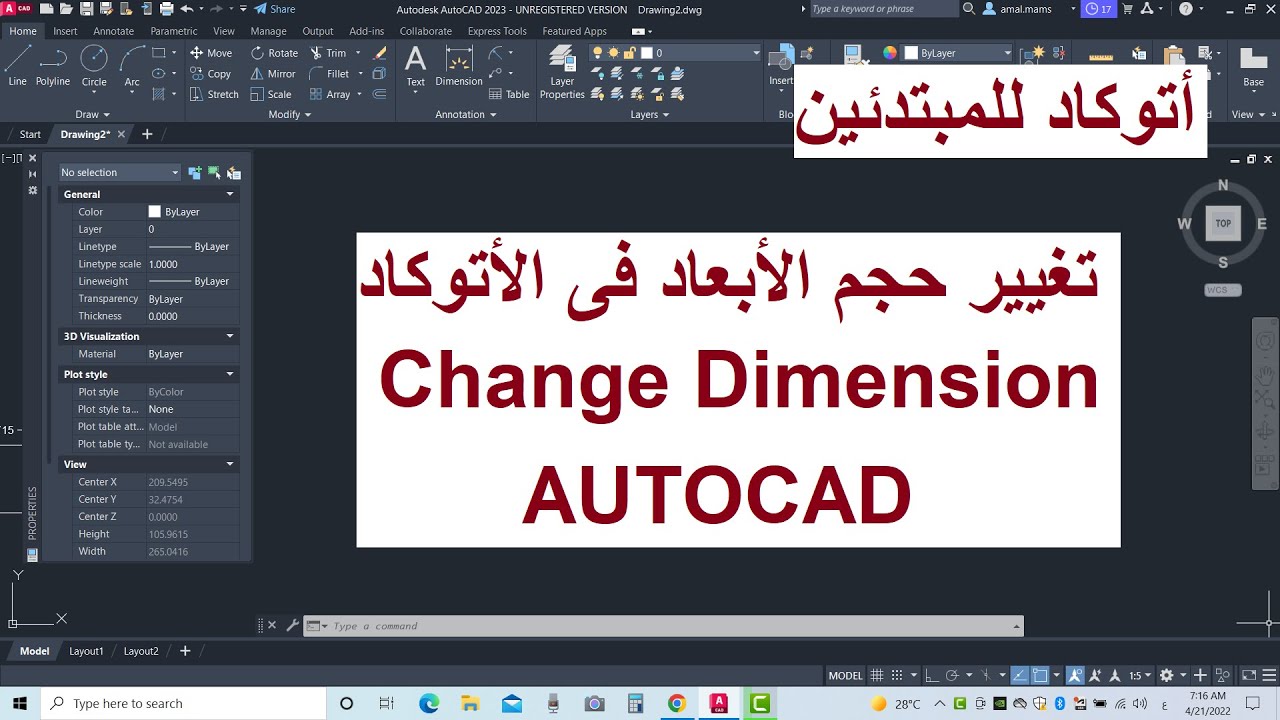1280x720 pixels.
Task: Click the Undo arrow
Action: pyautogui.click(x=187, y=9)
